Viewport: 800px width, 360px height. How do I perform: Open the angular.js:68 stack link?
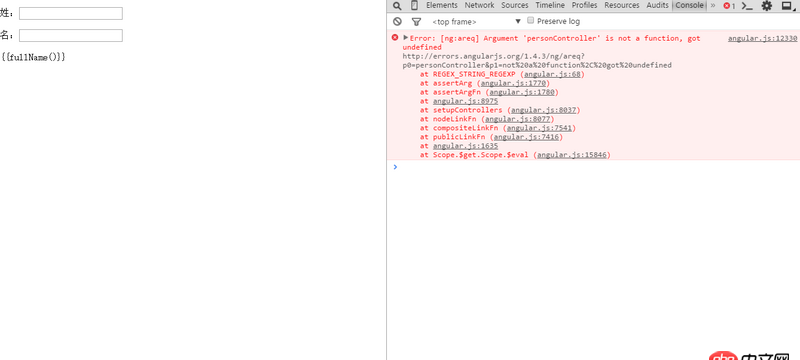click(x=552, y=74)
